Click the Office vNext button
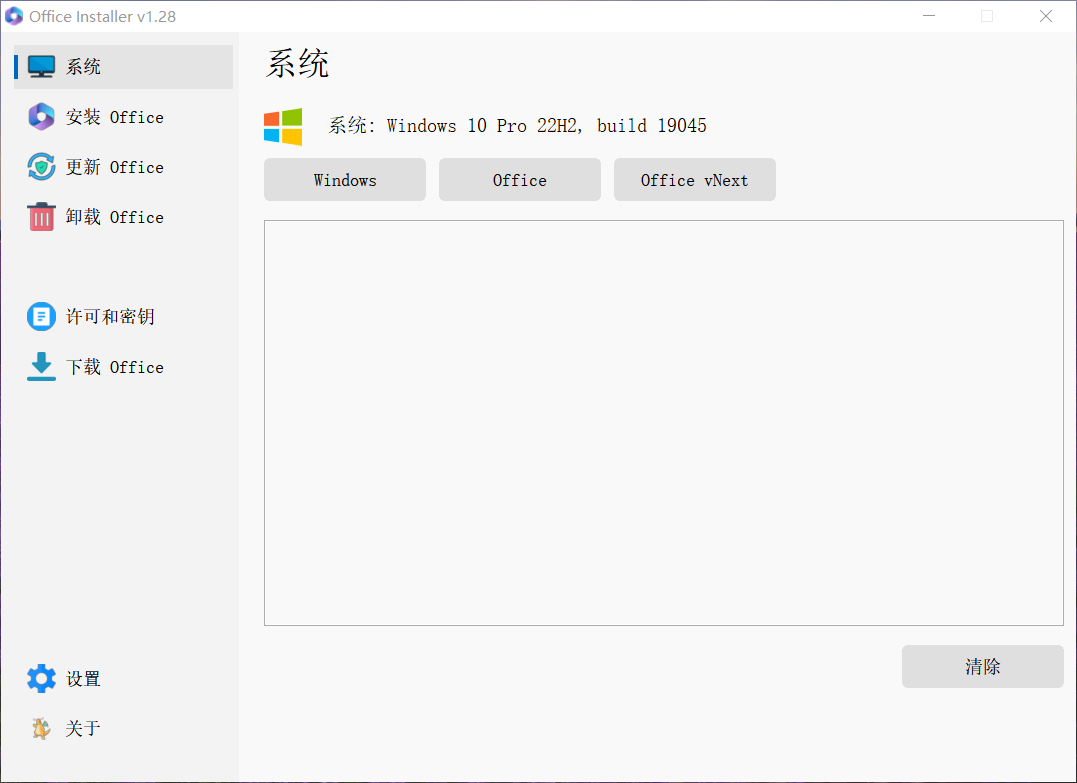Screen dimensions: 1077x783 pyautogui.click(x=694, y=180)
